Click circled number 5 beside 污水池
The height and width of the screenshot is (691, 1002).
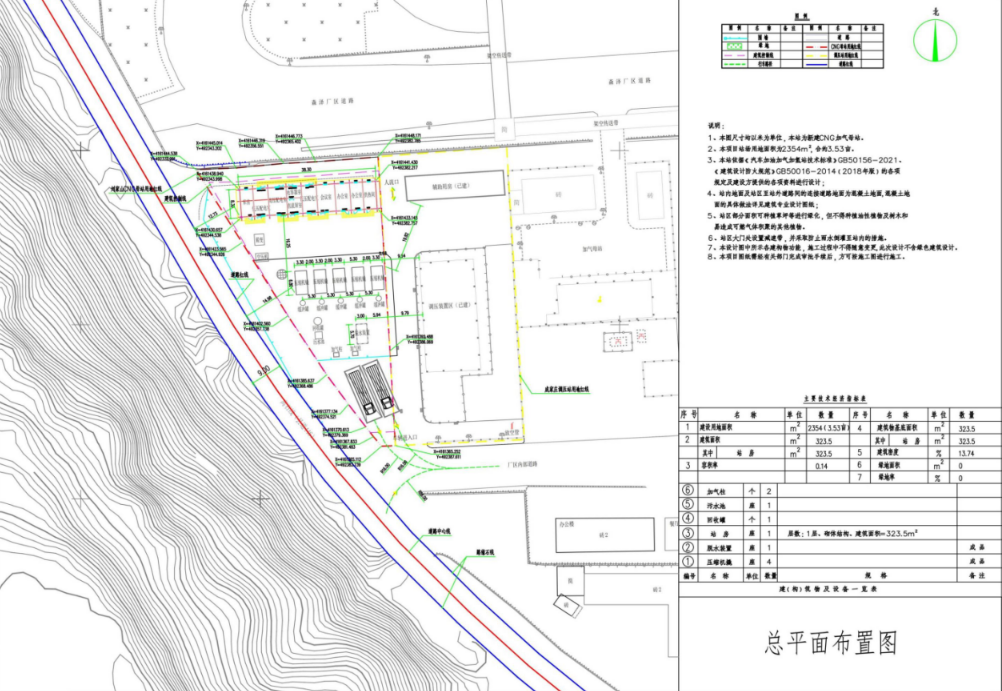pos(687,506)
